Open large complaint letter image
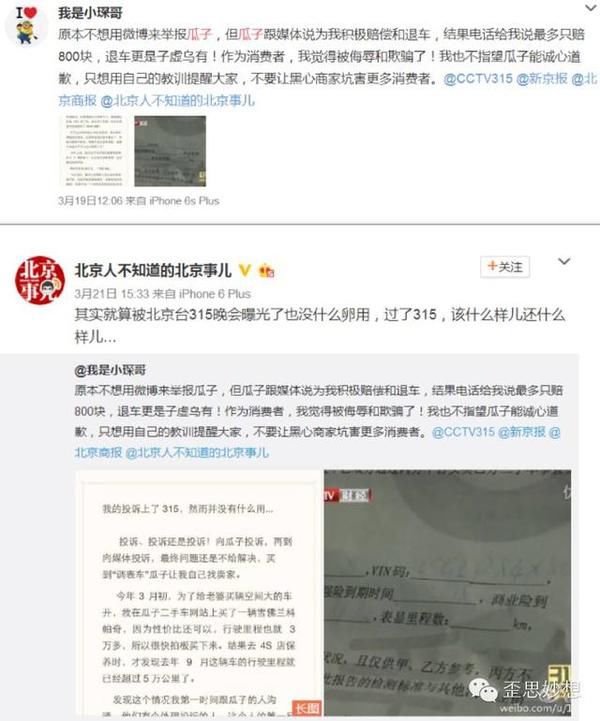This screenshot has width=600, height=721. click(x=199, y=592)
